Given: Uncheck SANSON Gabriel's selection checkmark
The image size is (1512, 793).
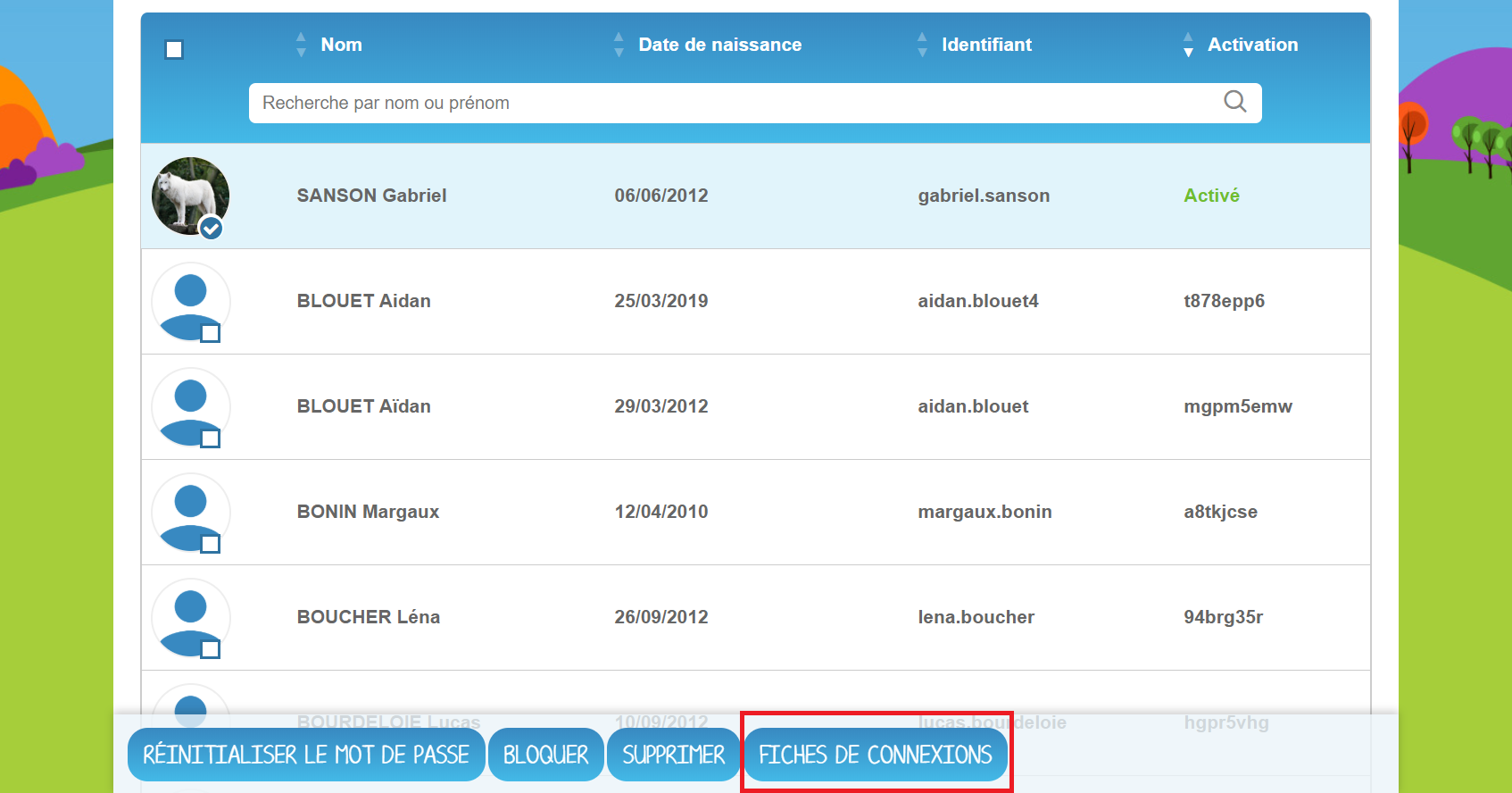Looking at the screenshot, I should (x=211, y=229).
